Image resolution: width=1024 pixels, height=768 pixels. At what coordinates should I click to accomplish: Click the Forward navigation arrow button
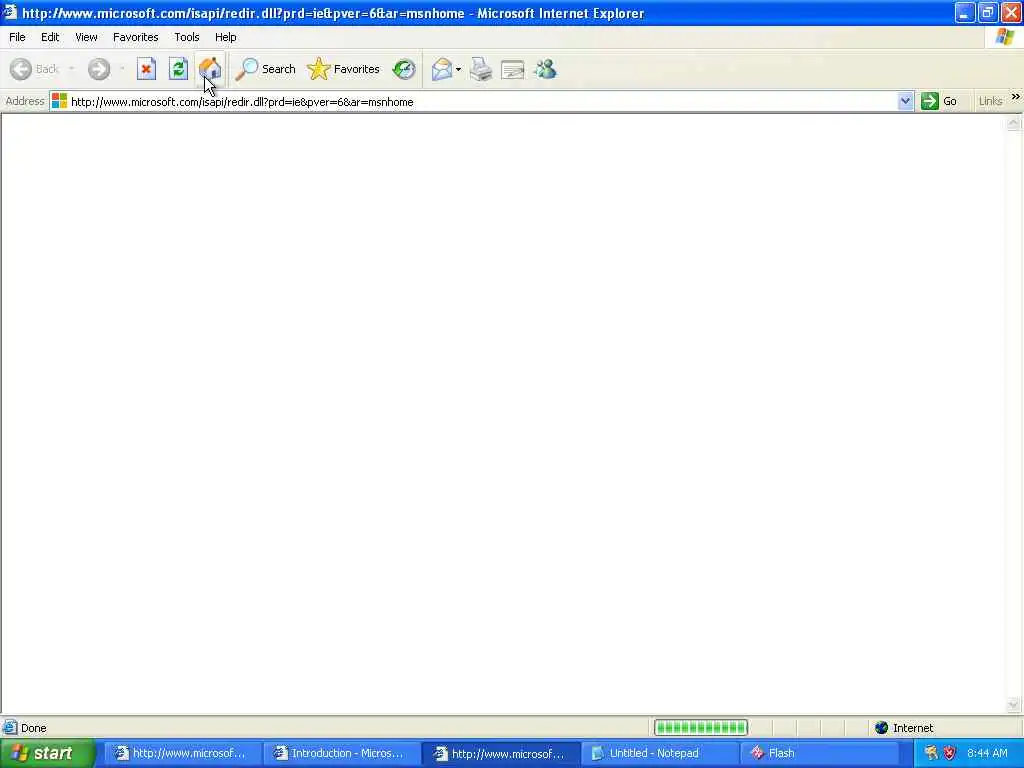coord(99,69)
